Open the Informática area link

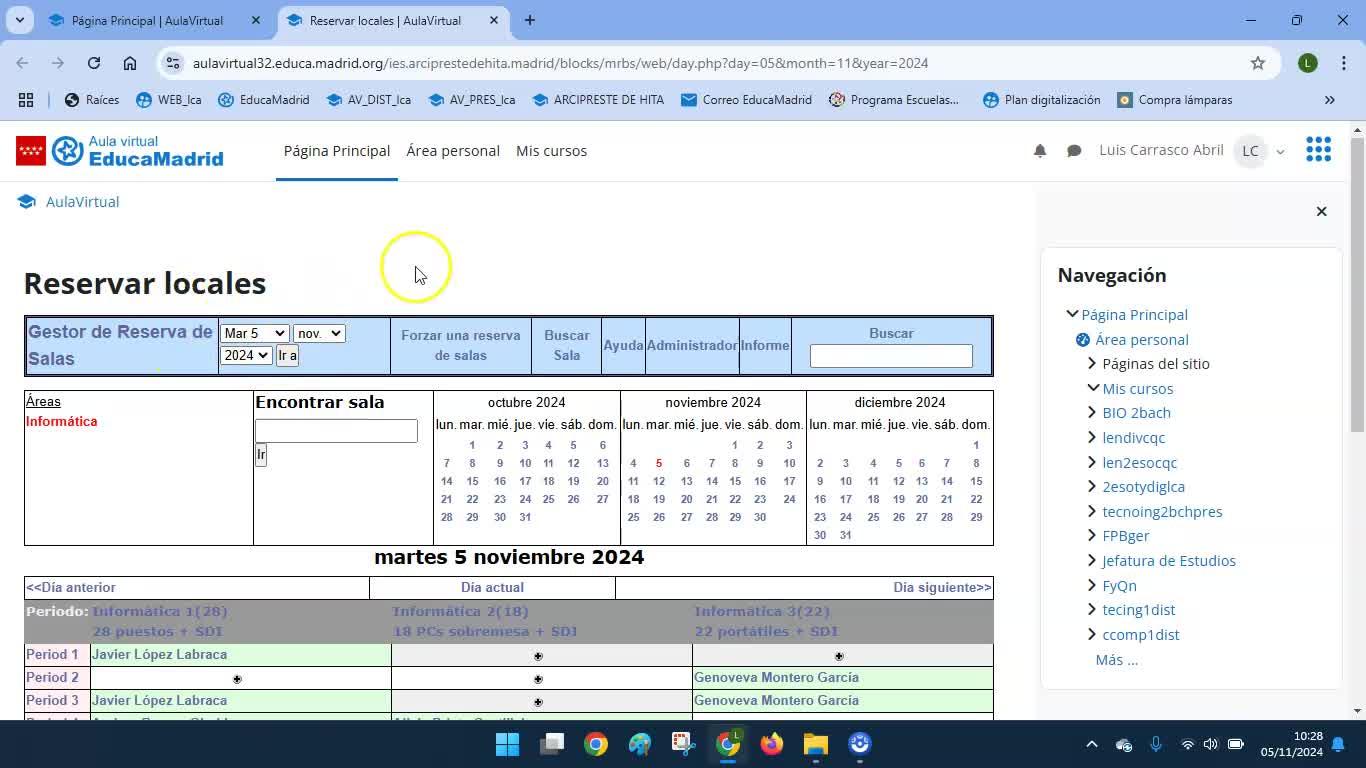[62, 421]
